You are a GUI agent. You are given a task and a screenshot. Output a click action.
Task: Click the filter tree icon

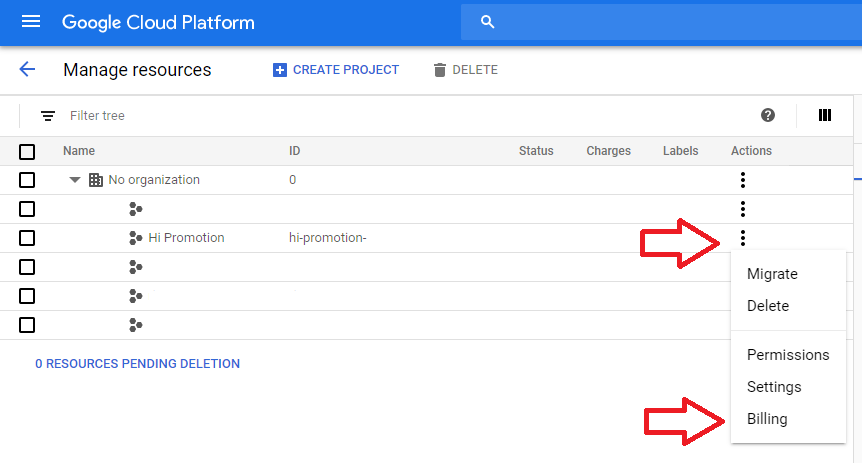tap(48, 116)
